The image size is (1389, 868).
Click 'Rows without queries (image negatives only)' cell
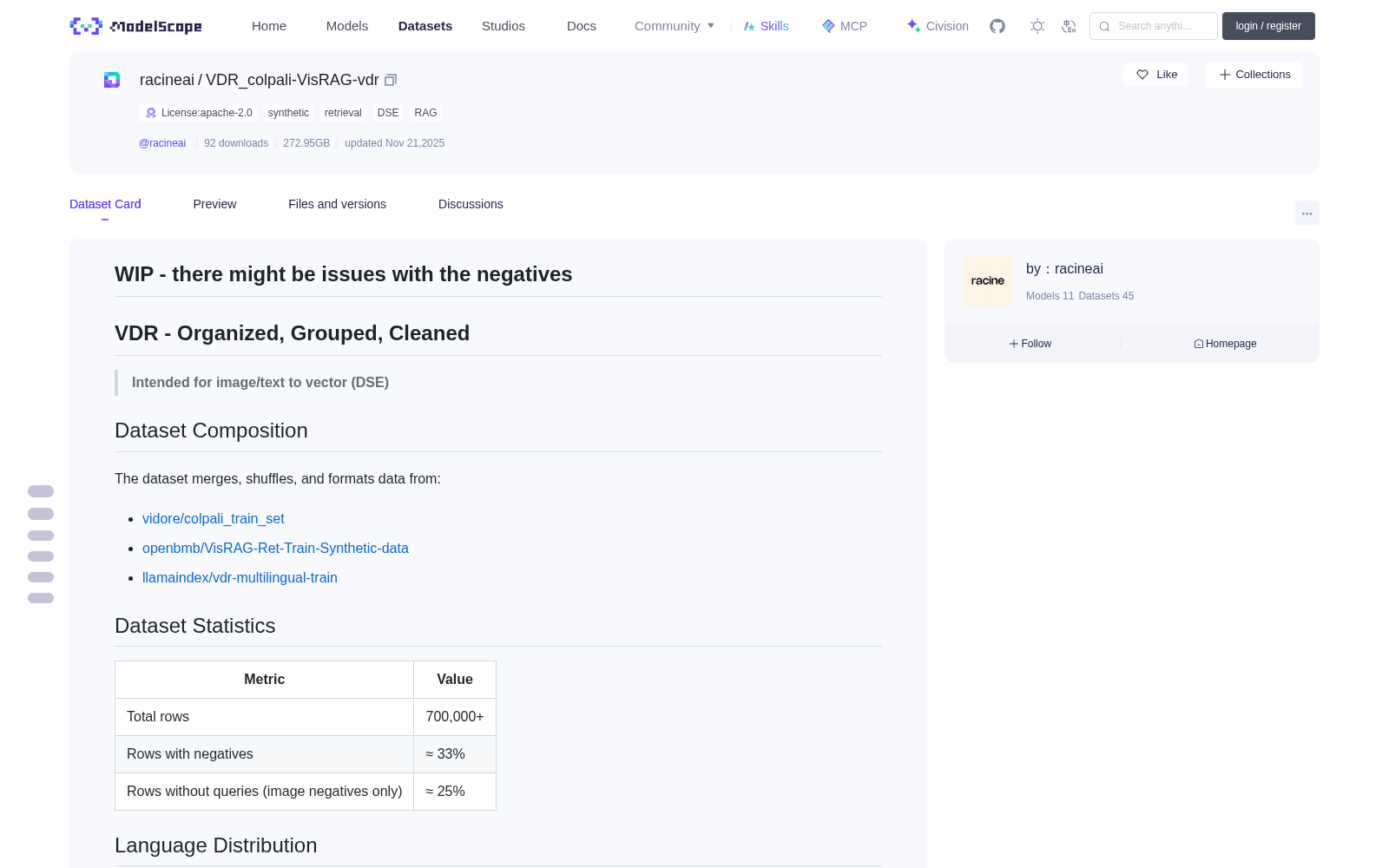coord(265,792)
